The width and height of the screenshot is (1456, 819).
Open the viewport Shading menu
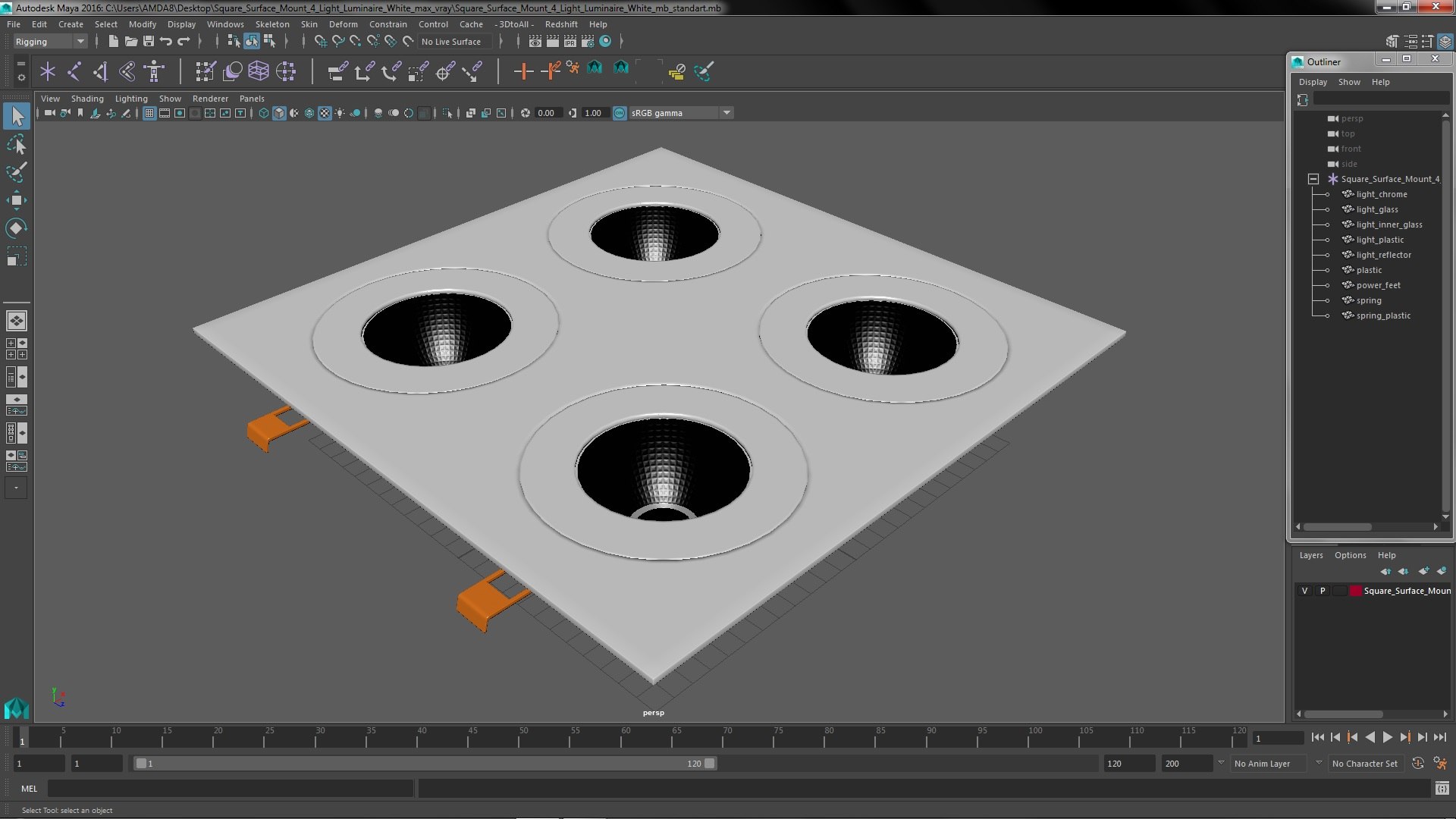click(x=87, y=99)
